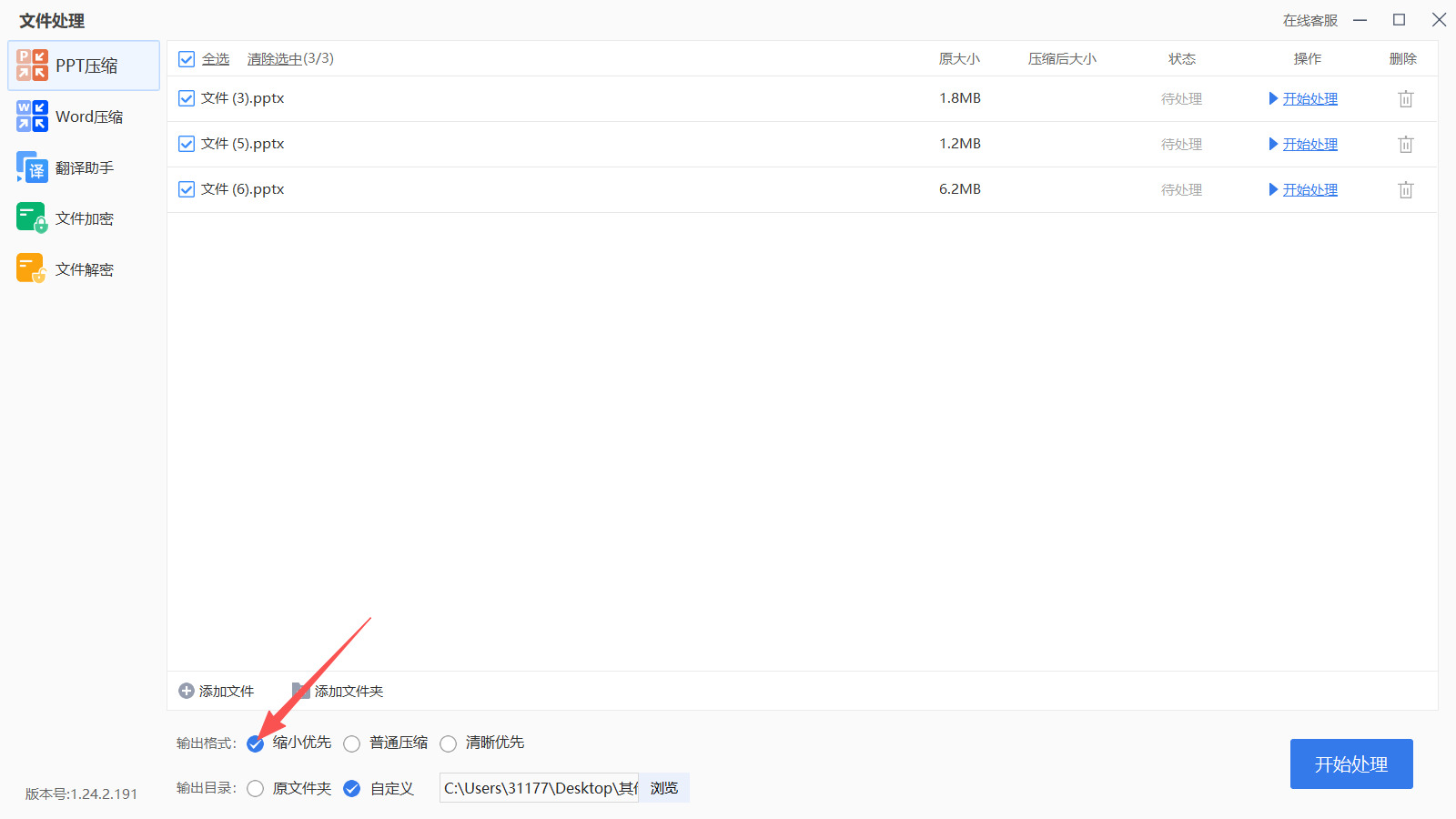
Task: Open the Word压缩 tool icon
Action: point(32,116)
